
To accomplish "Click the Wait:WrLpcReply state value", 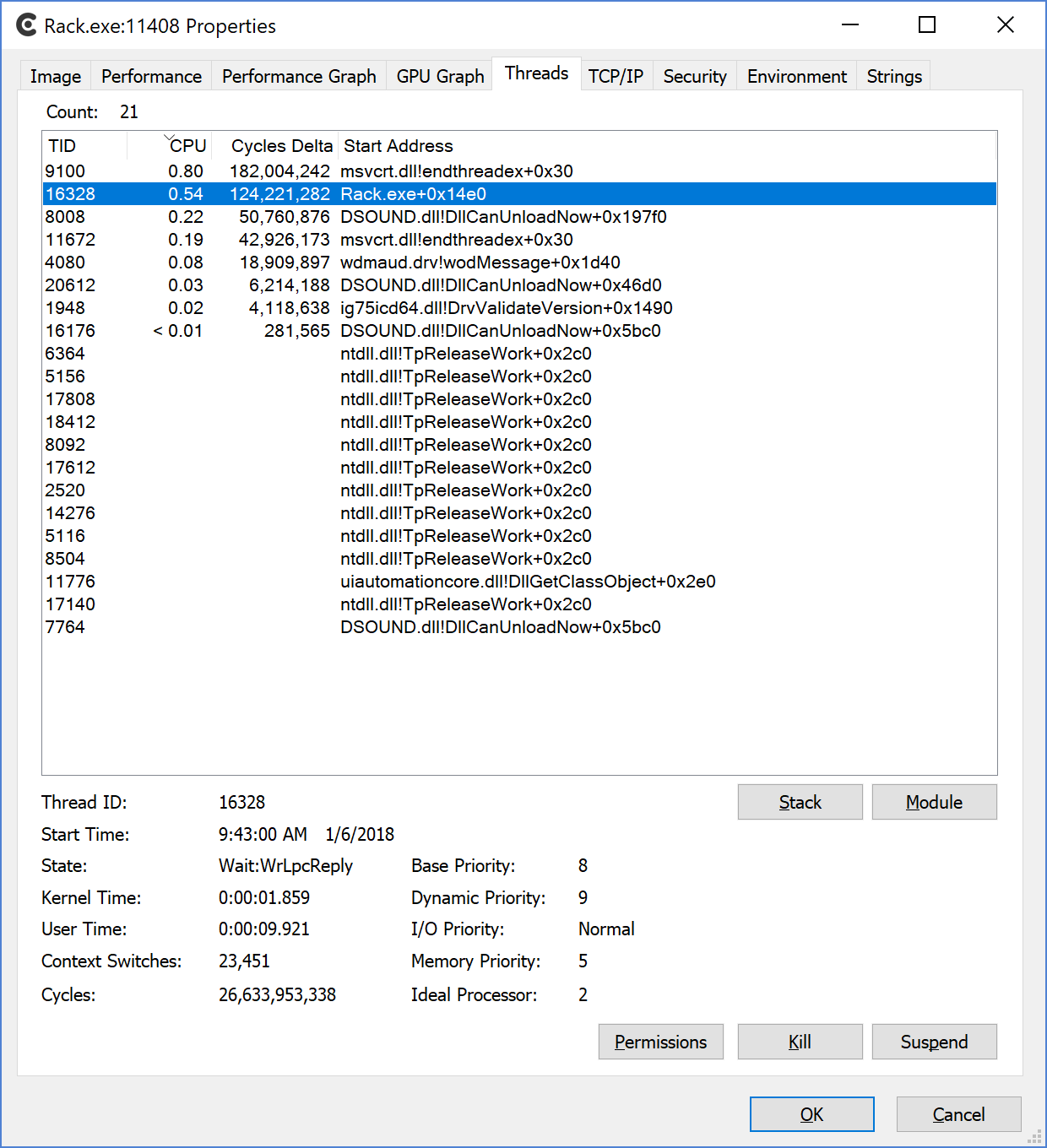I will coord(285,866).
